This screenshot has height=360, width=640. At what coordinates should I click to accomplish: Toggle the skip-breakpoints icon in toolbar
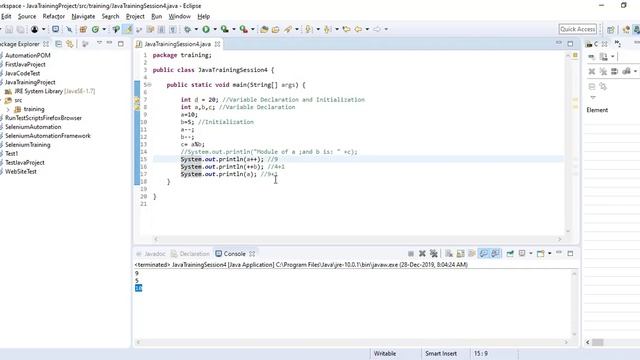coord(69,29)
